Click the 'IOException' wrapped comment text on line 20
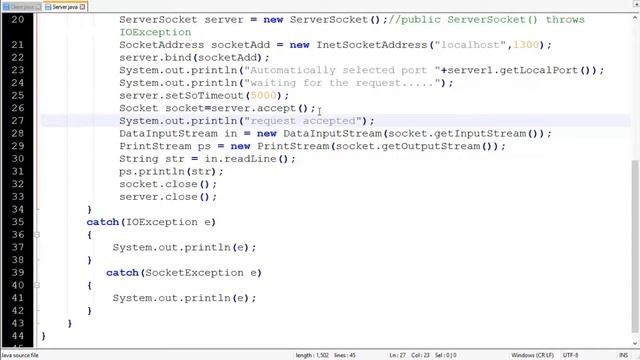This screenshot has height=360, width=640. pyautogui.click(x=155, y=32)
